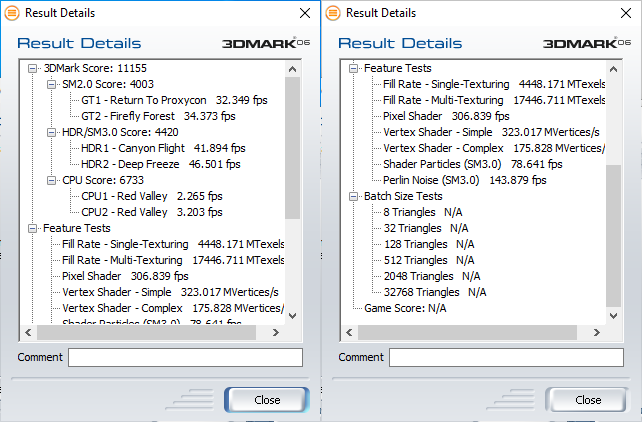Screen dimensions: 642x422
Task: Select 'CPU2 - Red Valley' row
Action: point(151,212)
